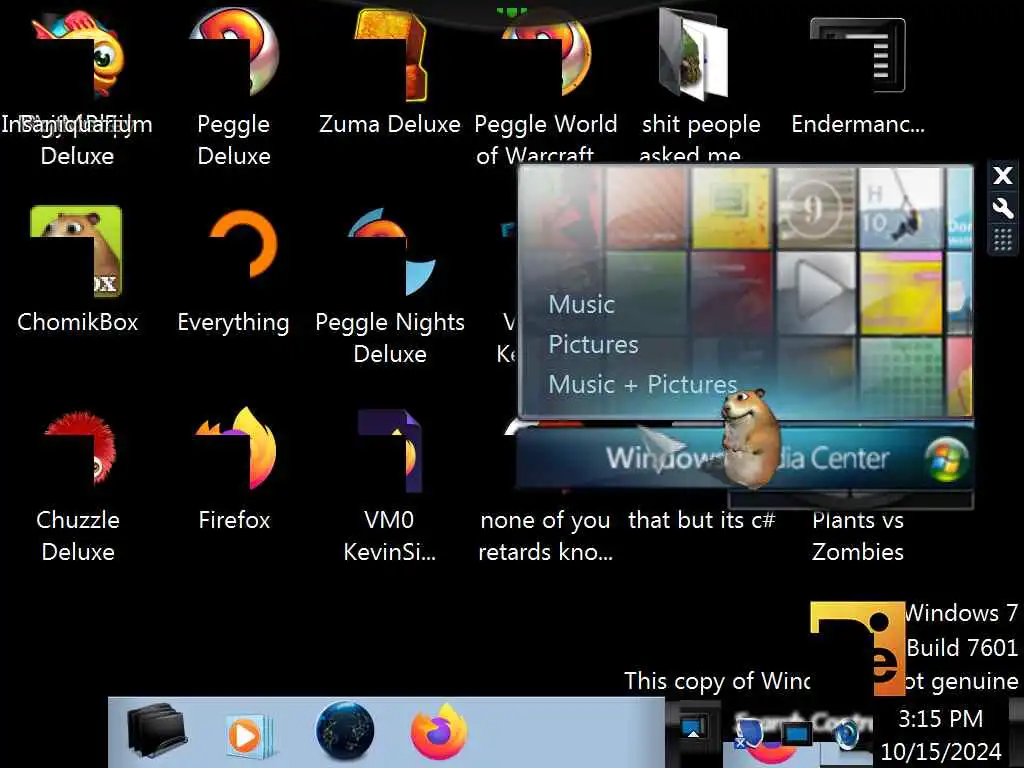Open the volume speaker tray icon

coord(847,735)
